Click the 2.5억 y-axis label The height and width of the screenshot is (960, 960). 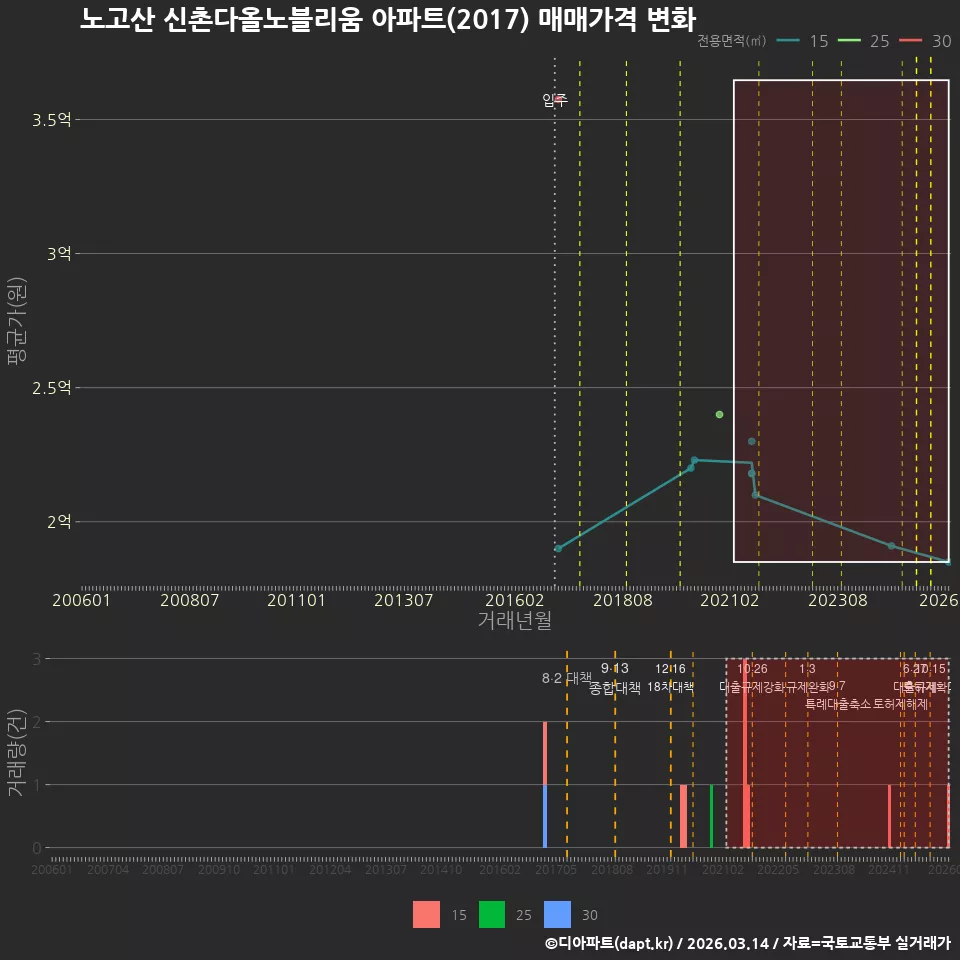coord(51,388)
